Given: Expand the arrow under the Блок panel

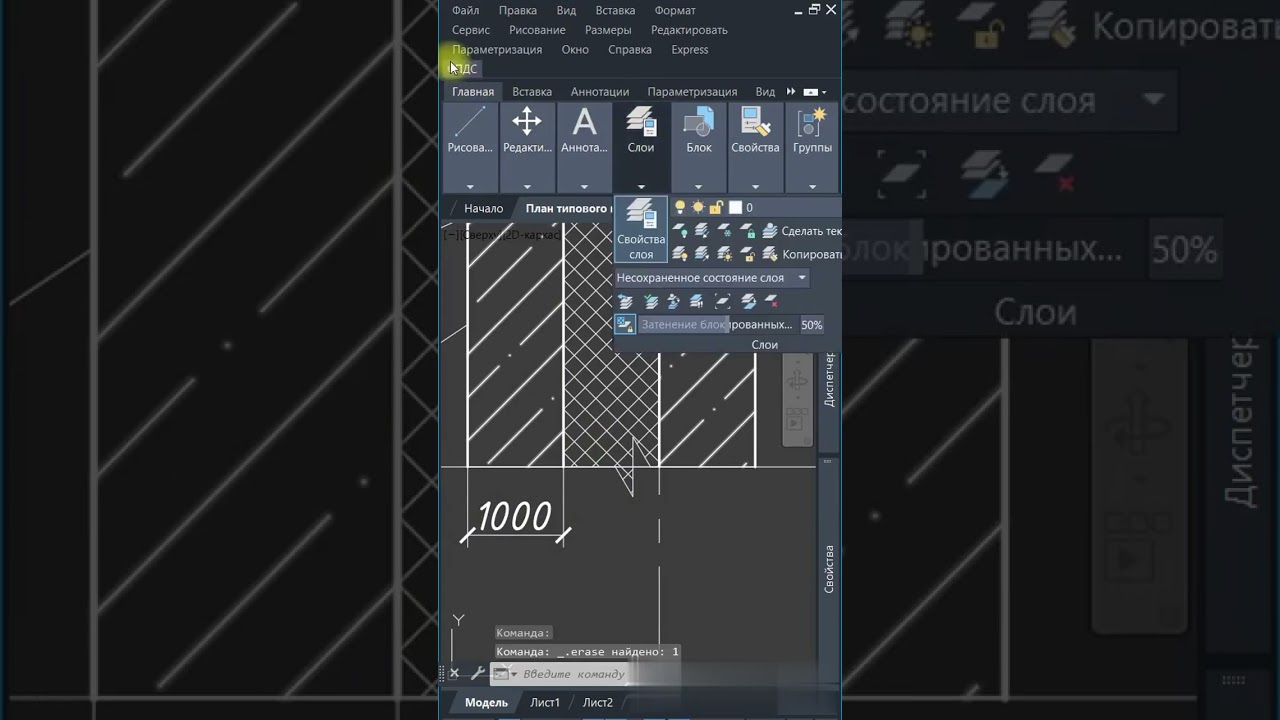Looking at the screenshot, I should point(699,186).
